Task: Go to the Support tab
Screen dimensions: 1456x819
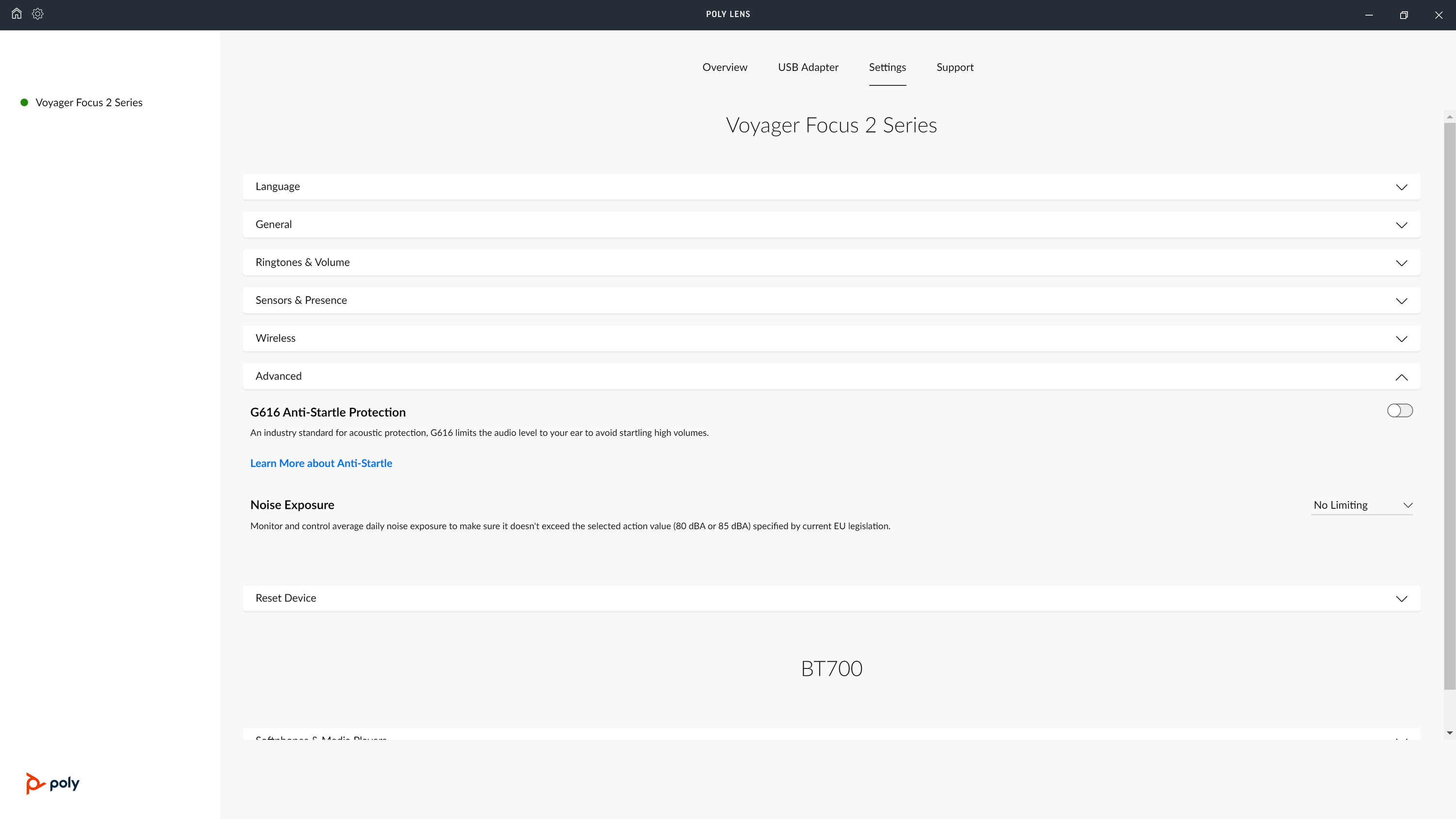Action: tap(955, 67)
